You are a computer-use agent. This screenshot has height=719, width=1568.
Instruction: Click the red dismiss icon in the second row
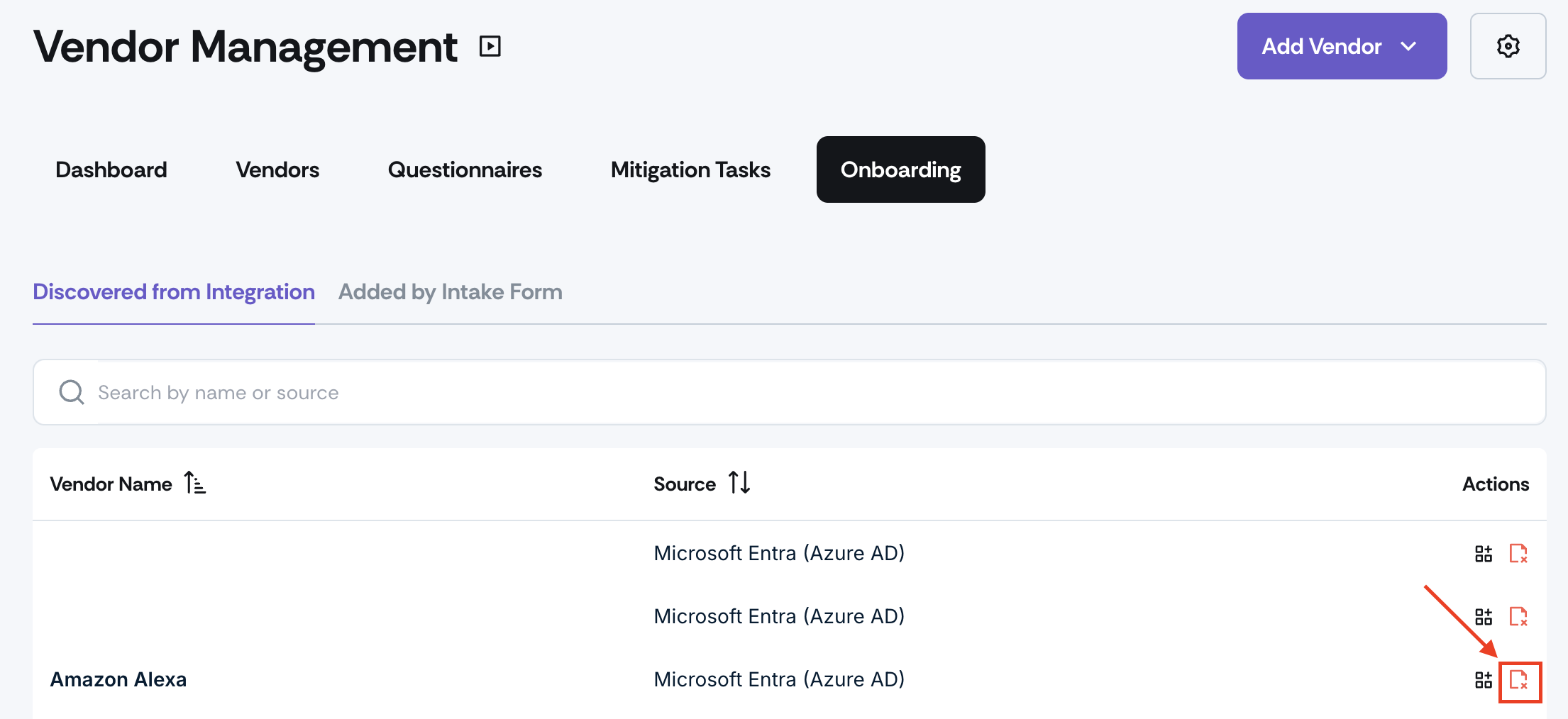point(1518,616)
